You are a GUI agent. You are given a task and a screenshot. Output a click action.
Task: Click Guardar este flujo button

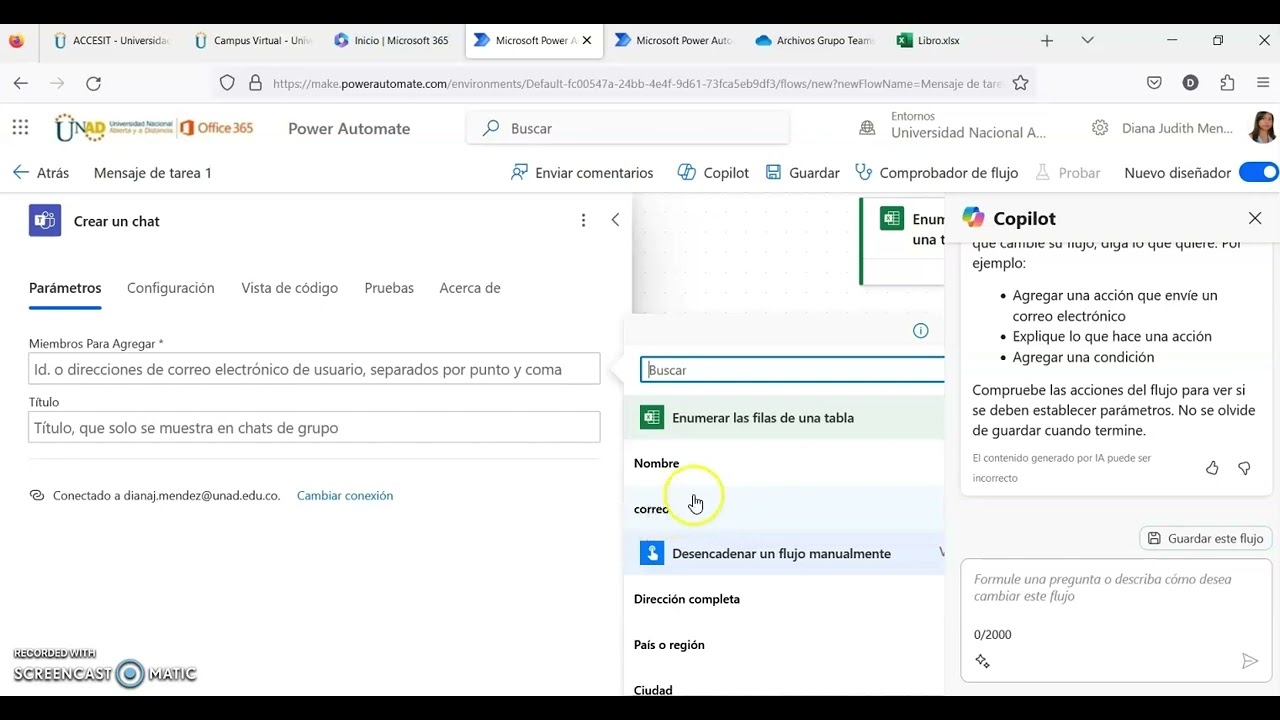1205,538
